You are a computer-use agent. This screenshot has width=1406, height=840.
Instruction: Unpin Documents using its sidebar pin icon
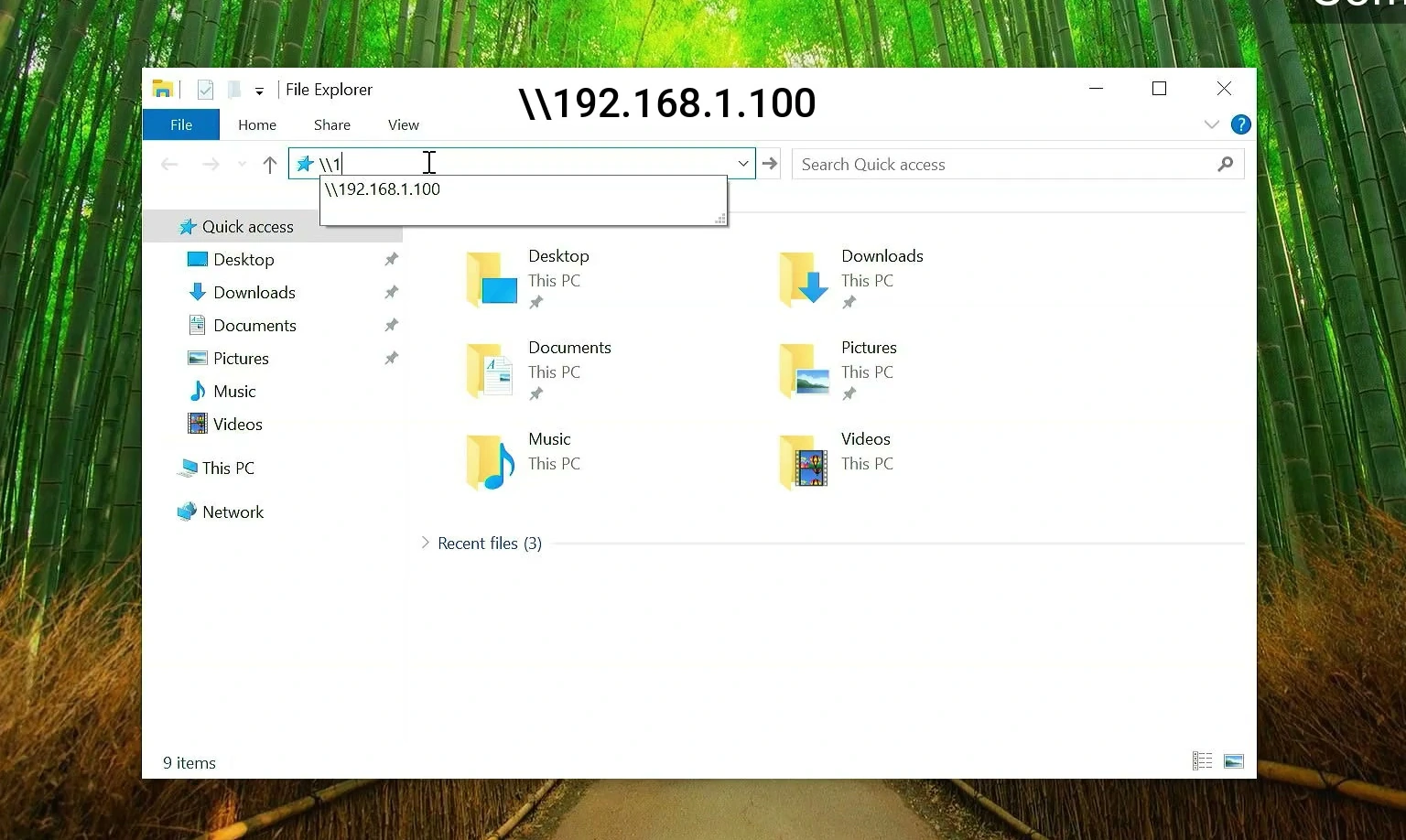coord(391,326)
